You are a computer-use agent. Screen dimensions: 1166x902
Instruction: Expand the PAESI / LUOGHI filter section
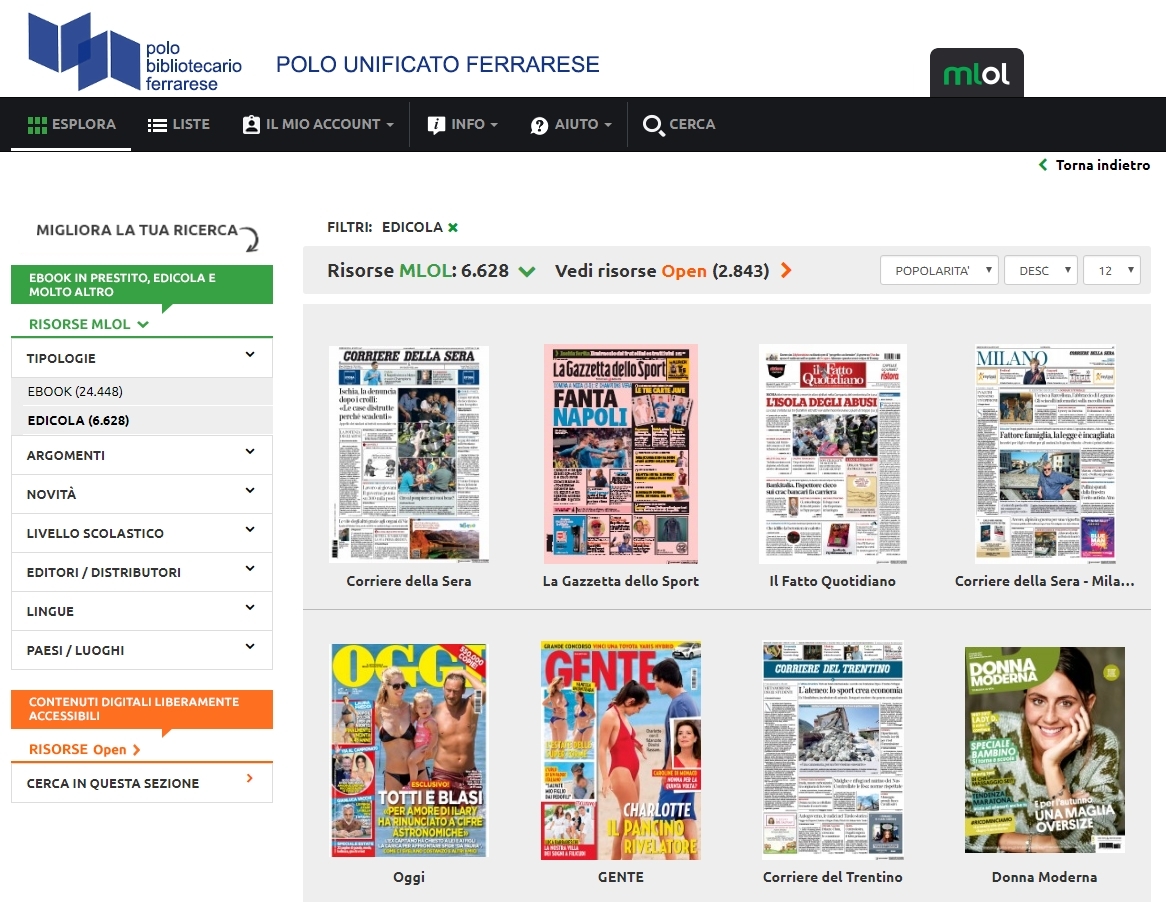141,650
